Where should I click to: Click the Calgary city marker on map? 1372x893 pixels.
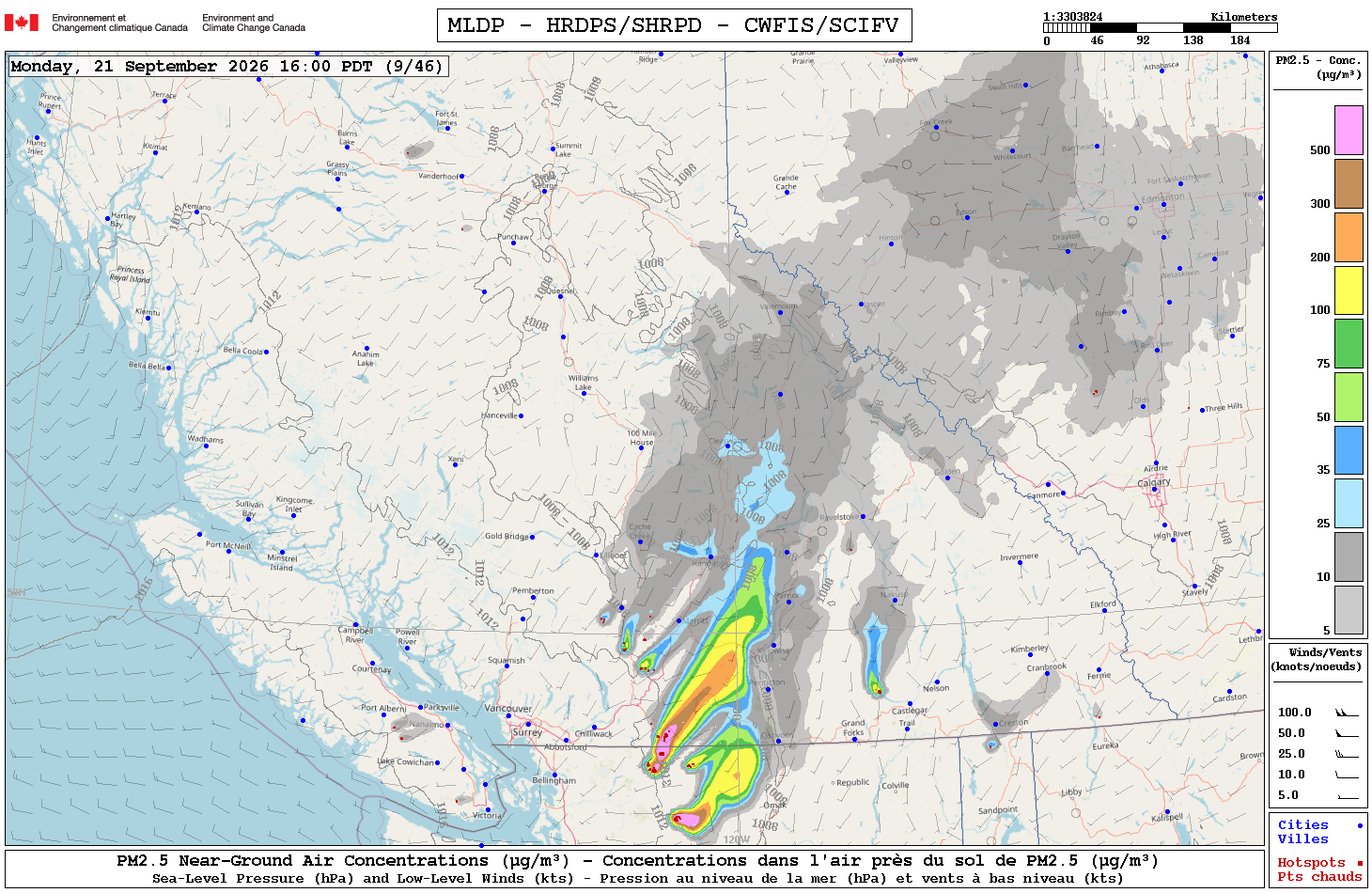[1156, 492]
